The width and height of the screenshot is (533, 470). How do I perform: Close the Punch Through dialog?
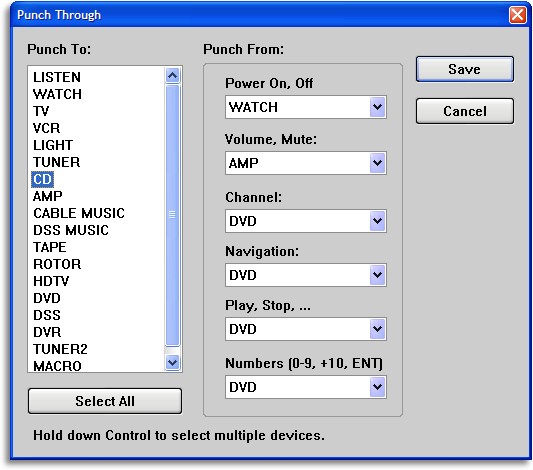point(517,15)
